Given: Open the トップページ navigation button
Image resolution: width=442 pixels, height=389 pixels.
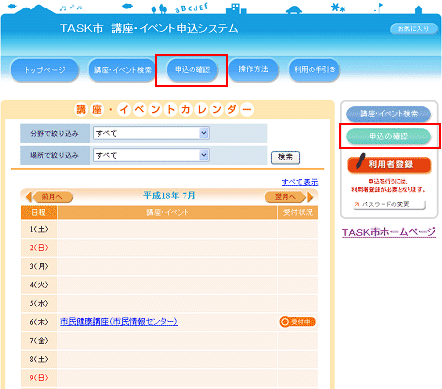Looking at the screenshot, I should click(x=45, y=70).
